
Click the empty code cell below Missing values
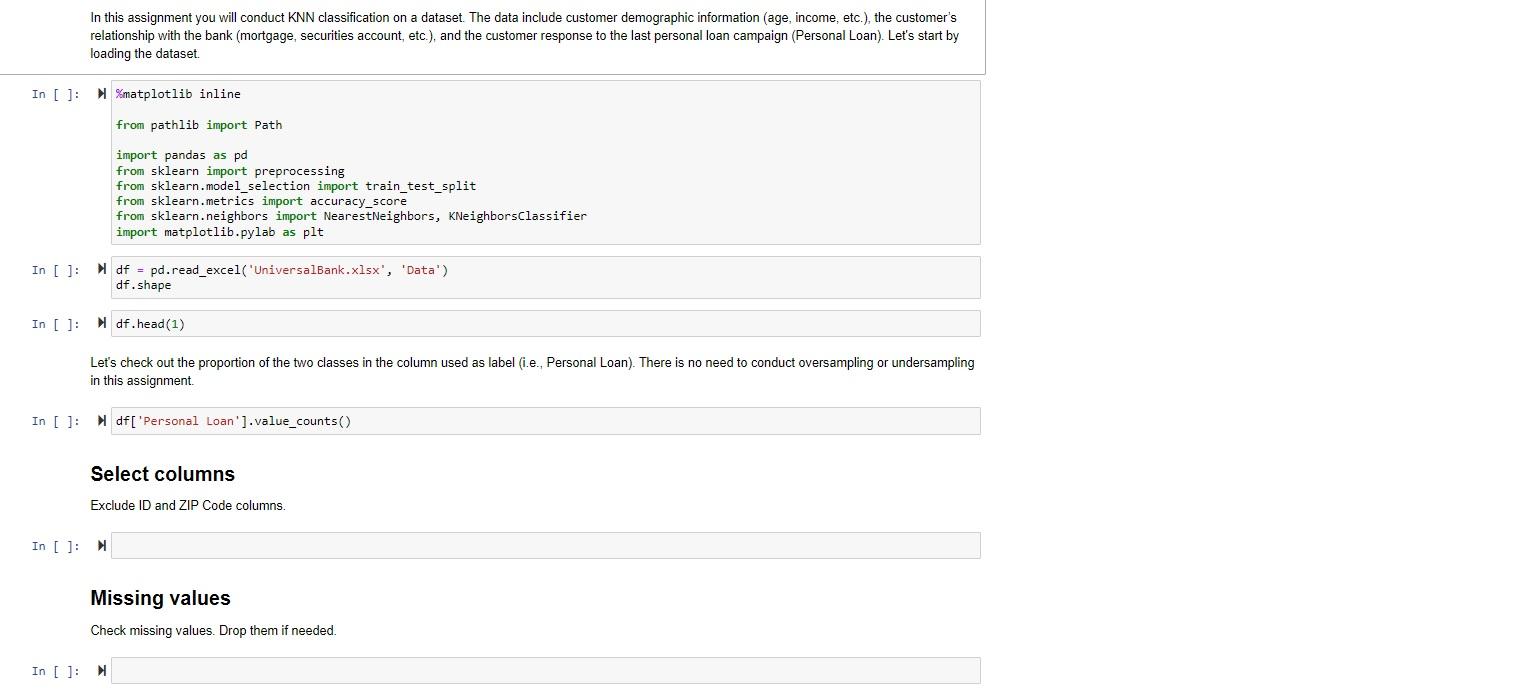[546, 671]
